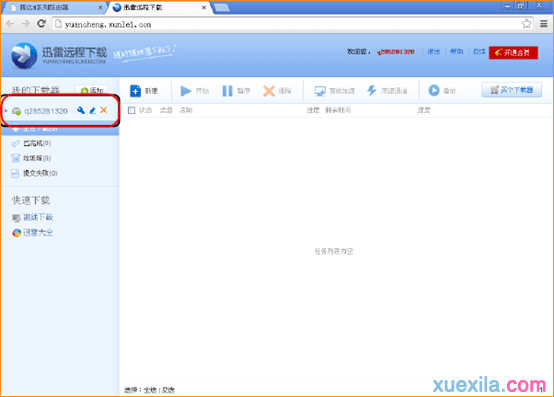Click the browser reload icon
Screen dimensions: 554x397
coord(41,24)
